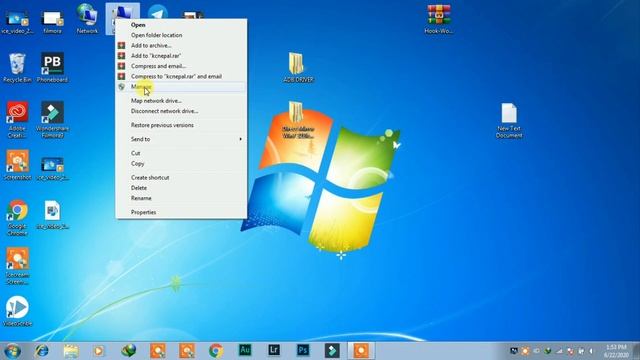The width and height of the screenshot is (640, 360).
Task: Launch Lightroom Lr taskbar icon
Action: [274, 350]
